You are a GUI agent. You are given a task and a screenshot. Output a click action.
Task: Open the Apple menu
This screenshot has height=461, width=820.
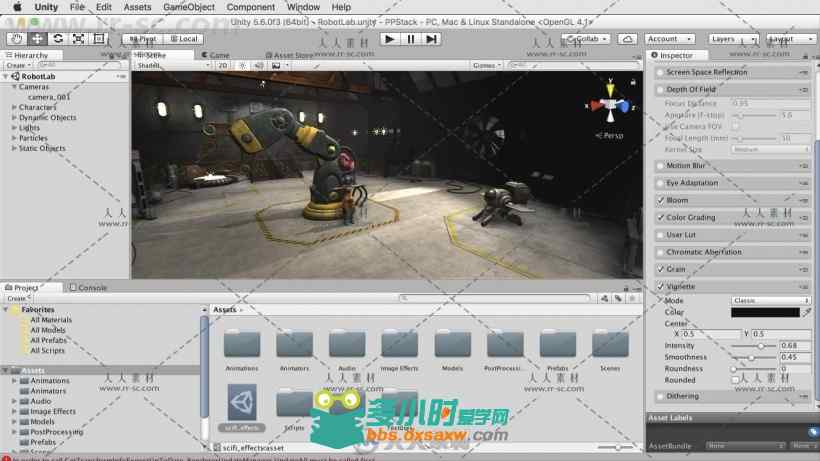click(17, 7)
